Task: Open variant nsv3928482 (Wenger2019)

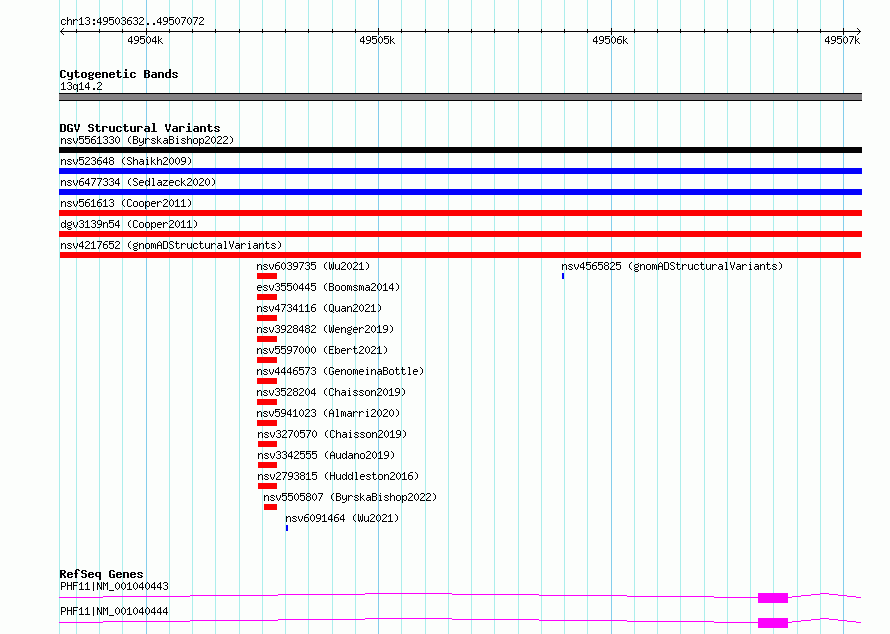Action: (325, 329)
